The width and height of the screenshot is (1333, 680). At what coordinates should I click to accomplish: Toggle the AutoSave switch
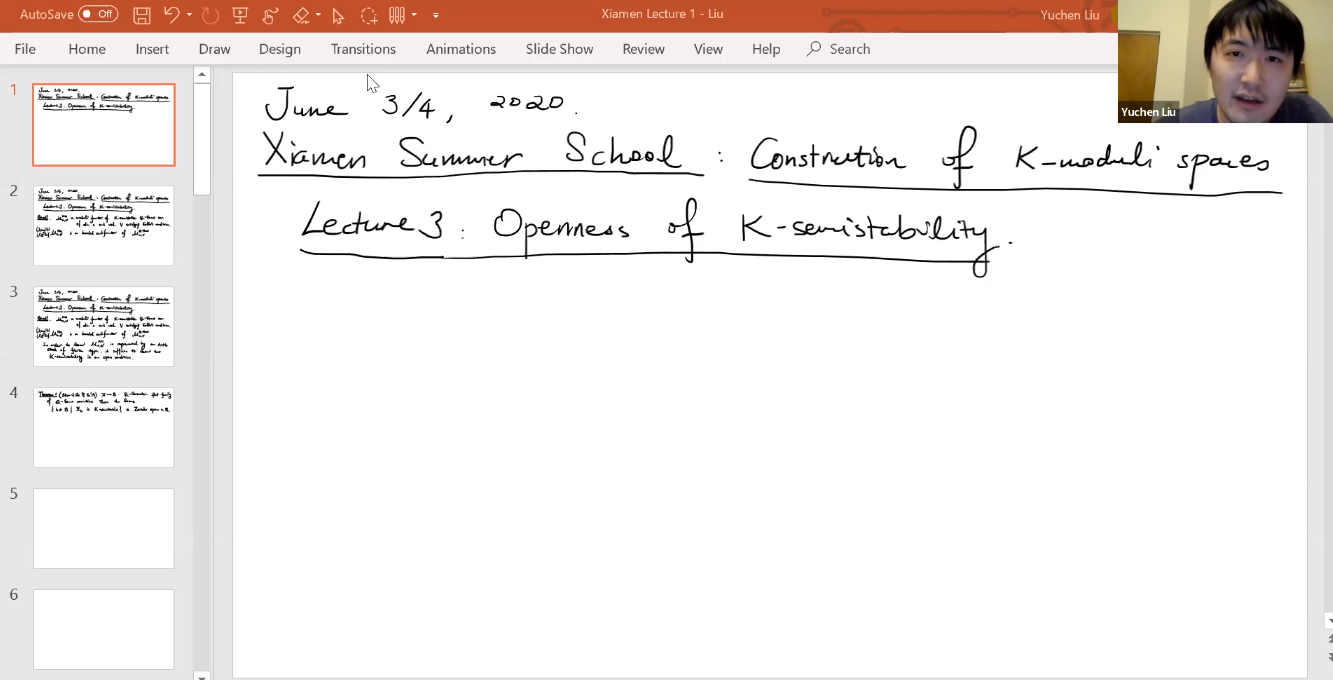[x=98, y=14]
